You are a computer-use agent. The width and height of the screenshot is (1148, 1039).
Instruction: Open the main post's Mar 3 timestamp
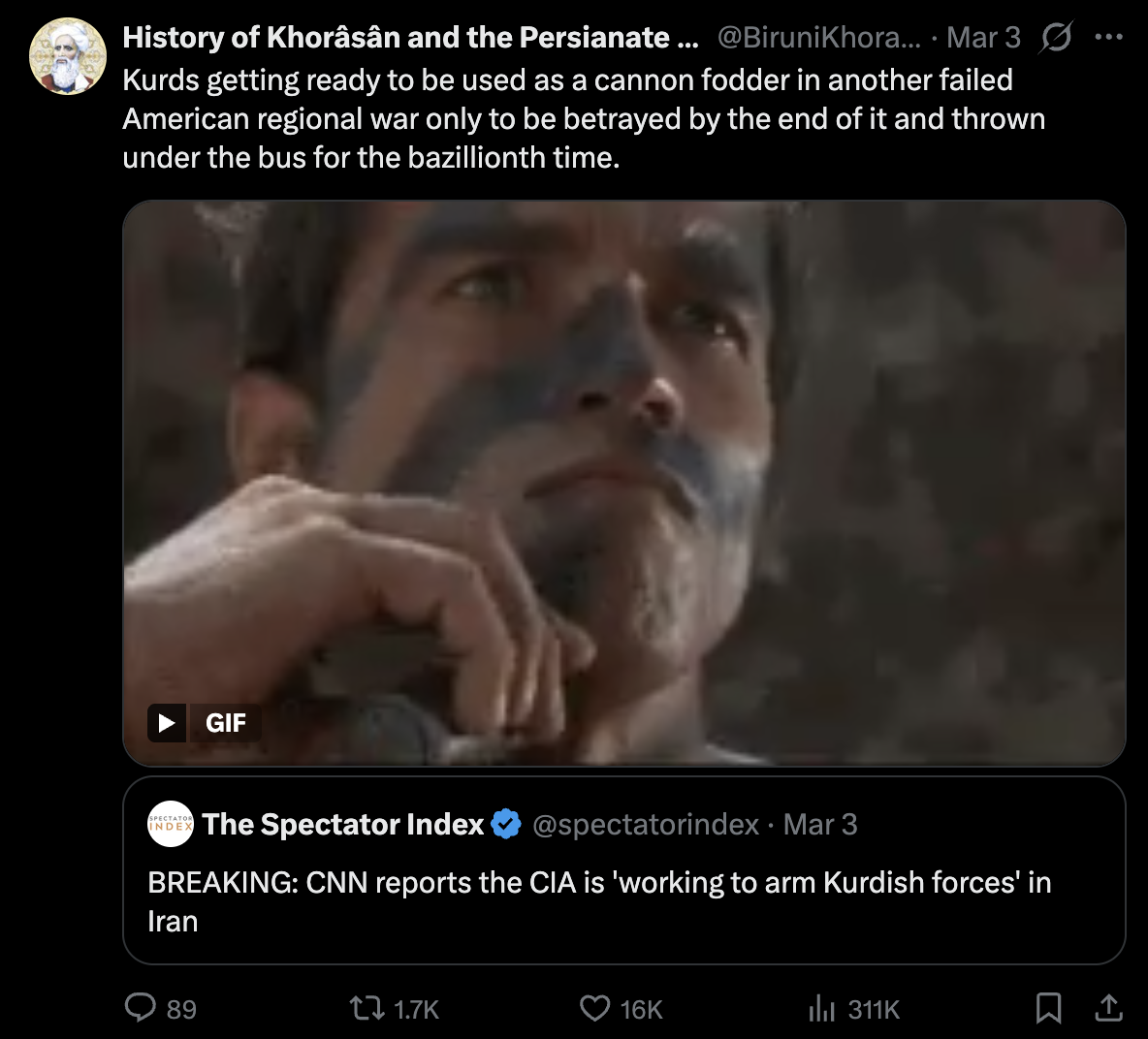pos(983,38)
